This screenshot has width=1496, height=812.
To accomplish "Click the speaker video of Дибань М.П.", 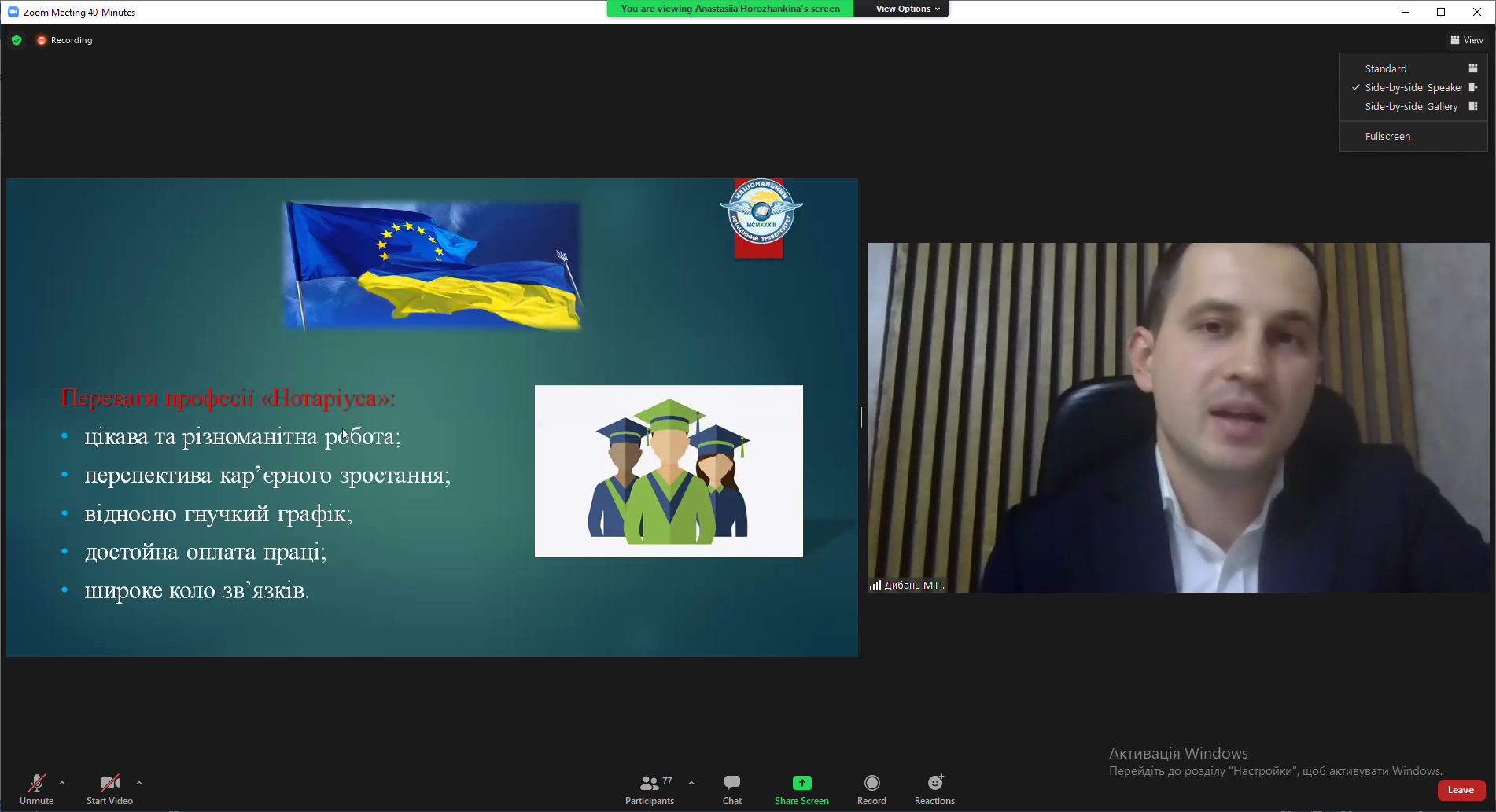I will (x=1178, y=417).
